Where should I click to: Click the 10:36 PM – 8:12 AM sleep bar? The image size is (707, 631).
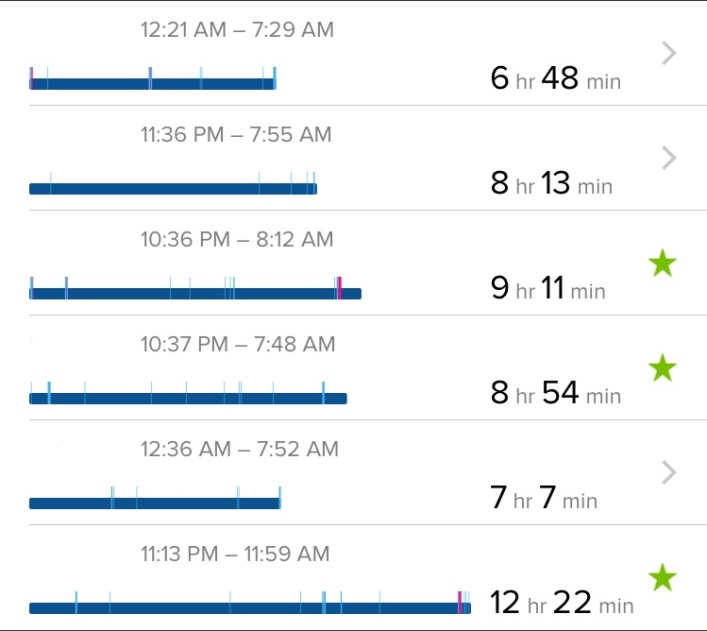(195, 288)
